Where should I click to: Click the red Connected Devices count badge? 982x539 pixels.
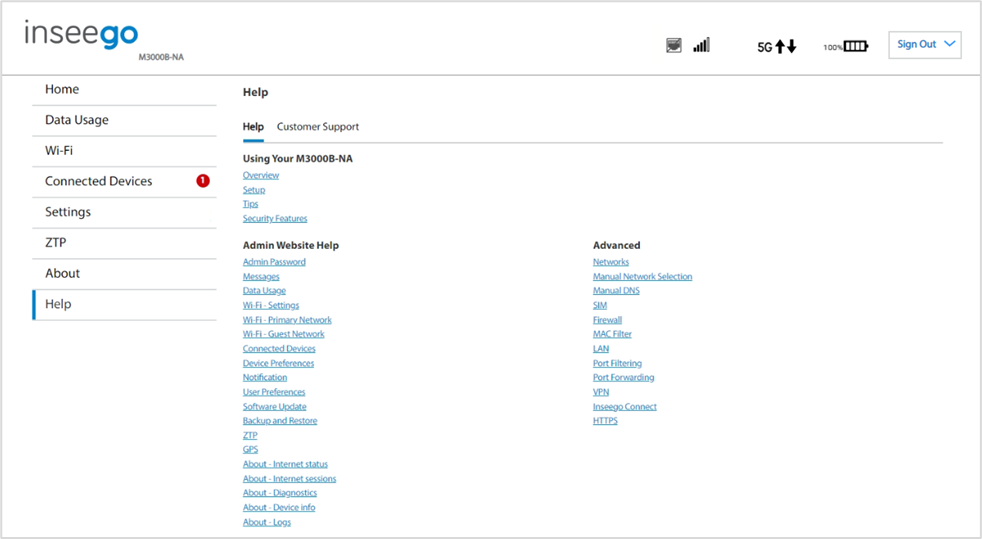(203, 181)
